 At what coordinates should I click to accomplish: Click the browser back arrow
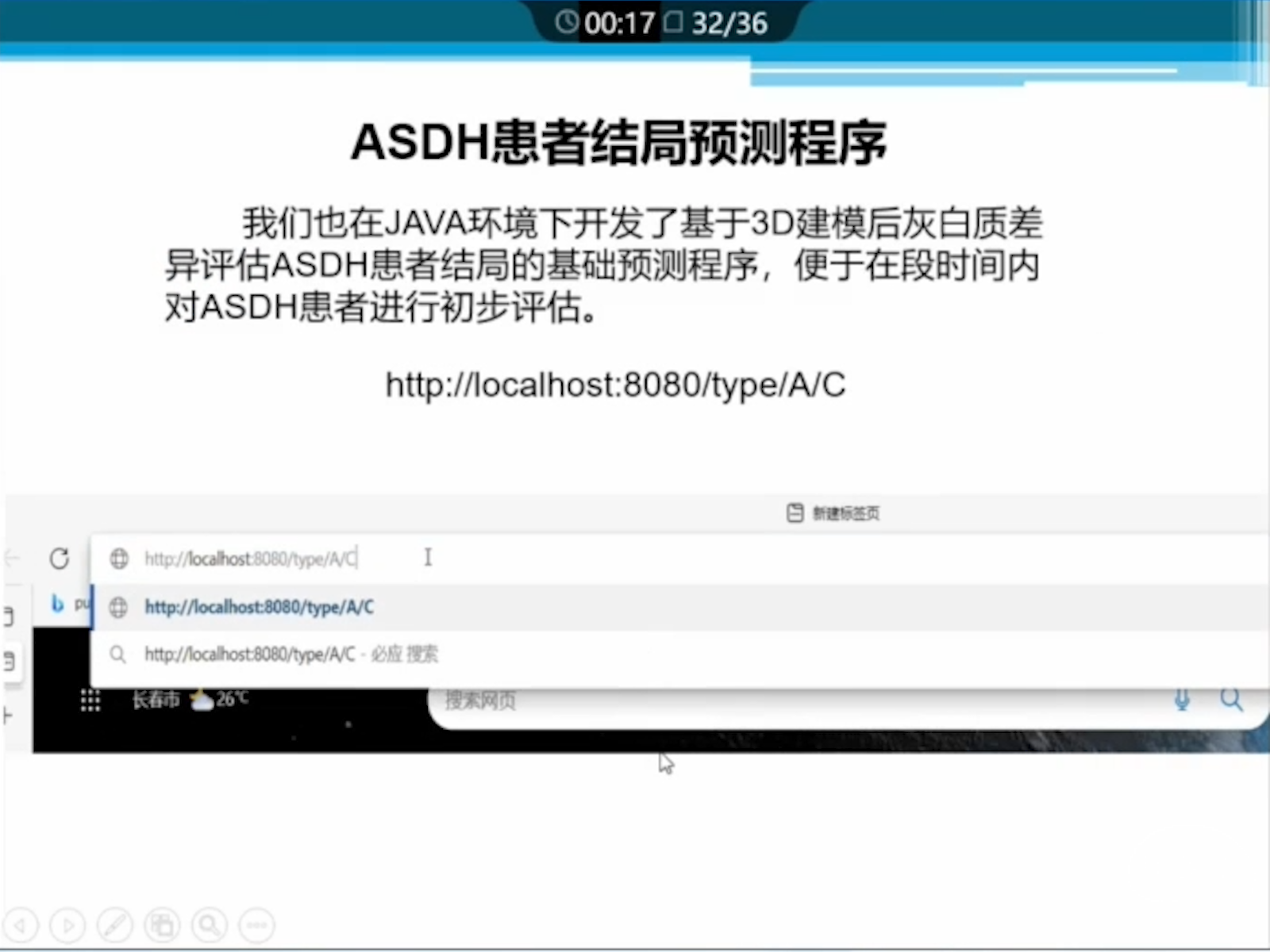click(12, 559)
